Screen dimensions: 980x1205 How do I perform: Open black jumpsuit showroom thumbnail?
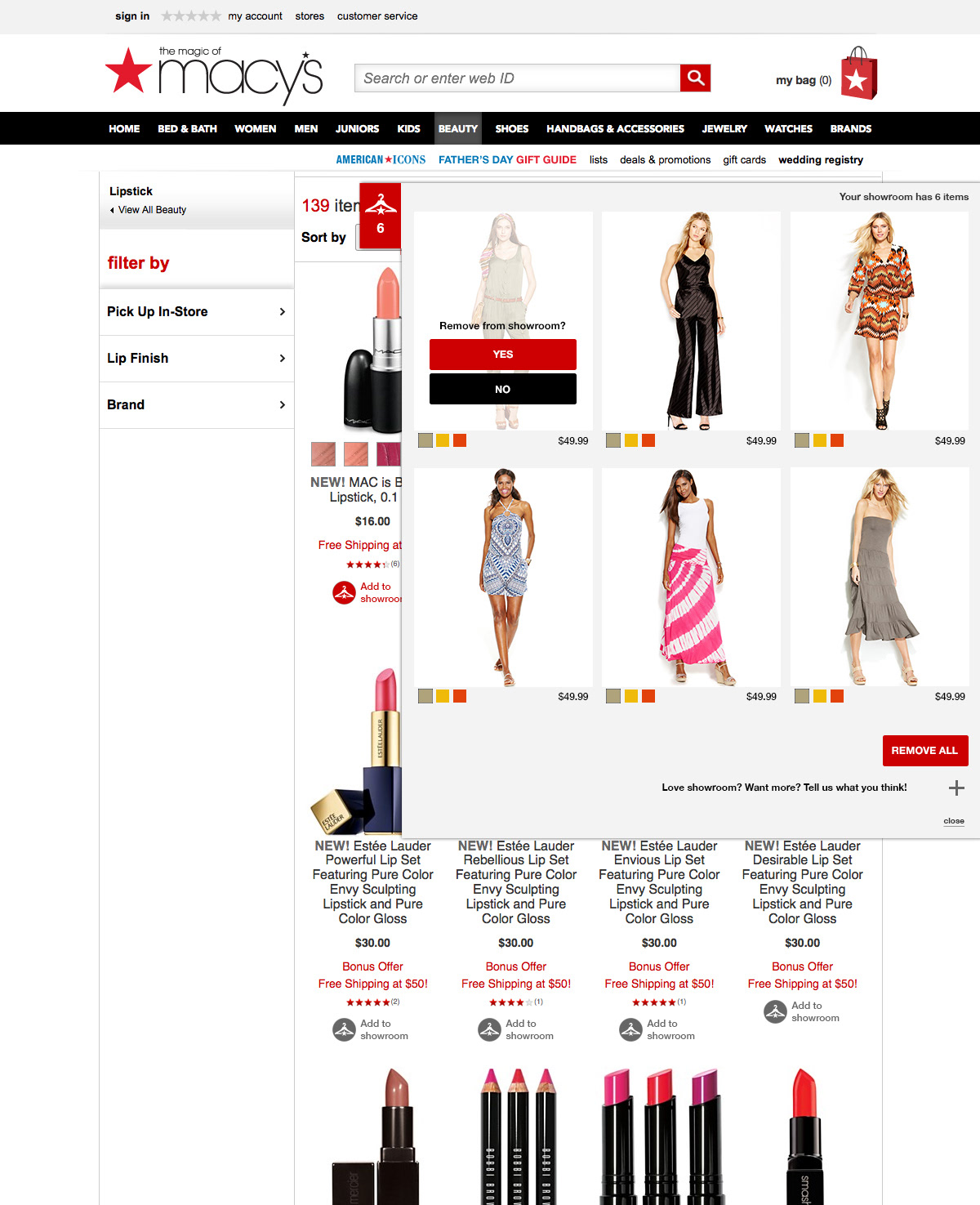691,321
